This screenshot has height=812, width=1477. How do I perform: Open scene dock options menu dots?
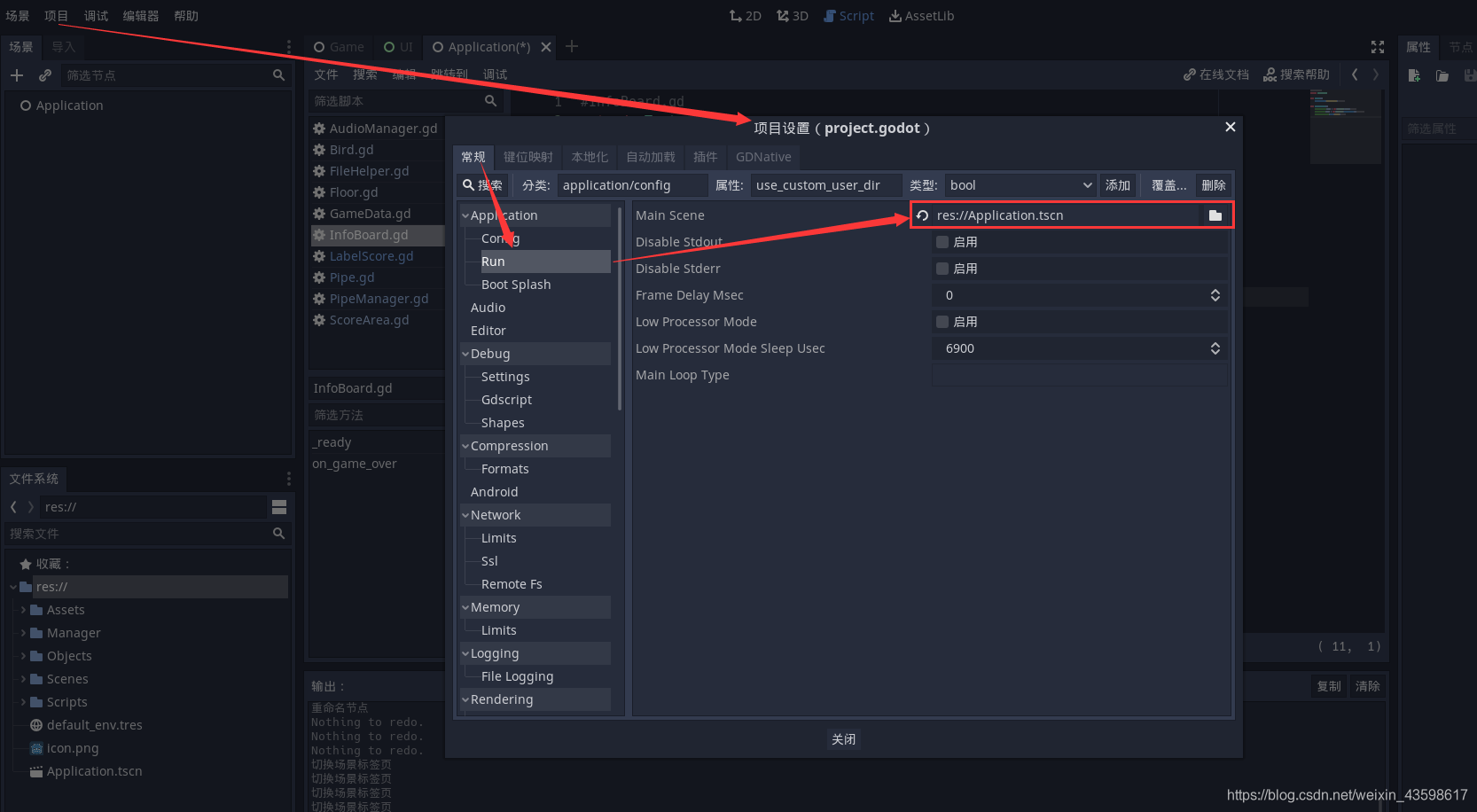click(288, 47)
